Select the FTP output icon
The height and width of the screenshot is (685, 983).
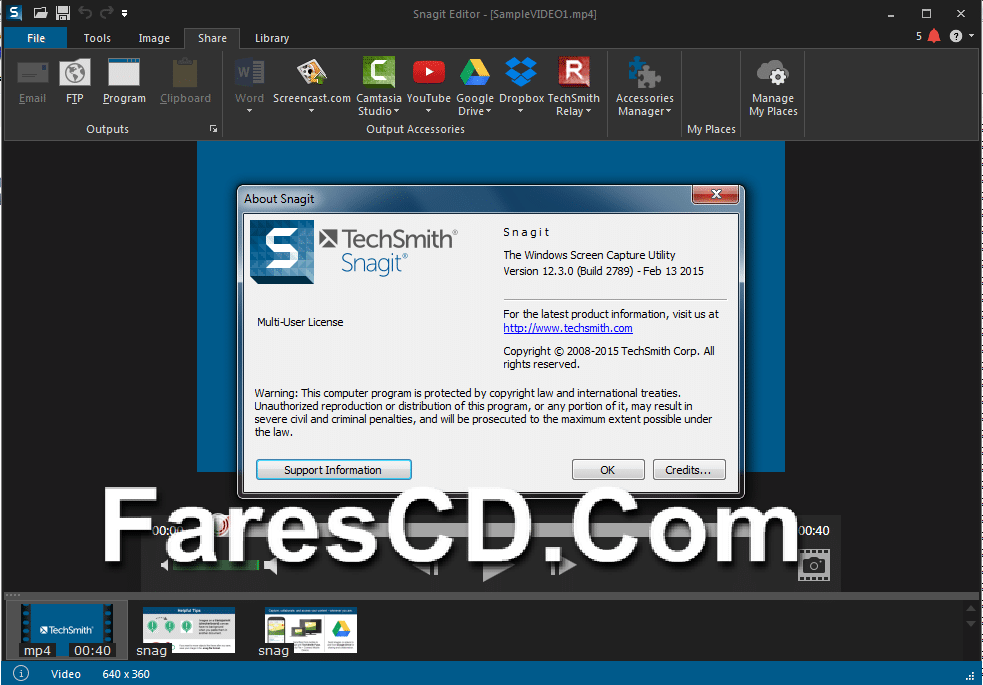75,73
